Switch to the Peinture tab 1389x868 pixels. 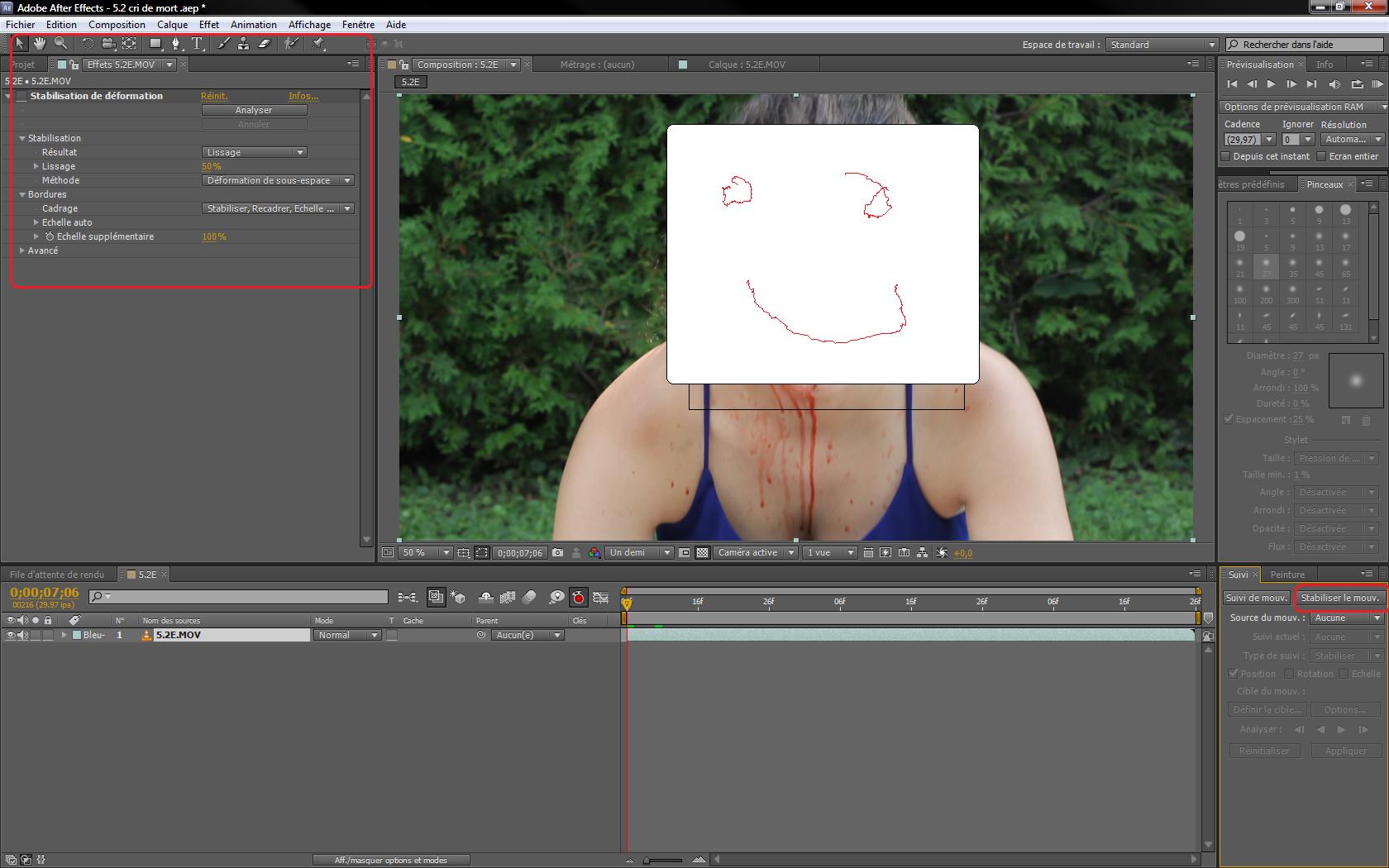point(1287,575)
